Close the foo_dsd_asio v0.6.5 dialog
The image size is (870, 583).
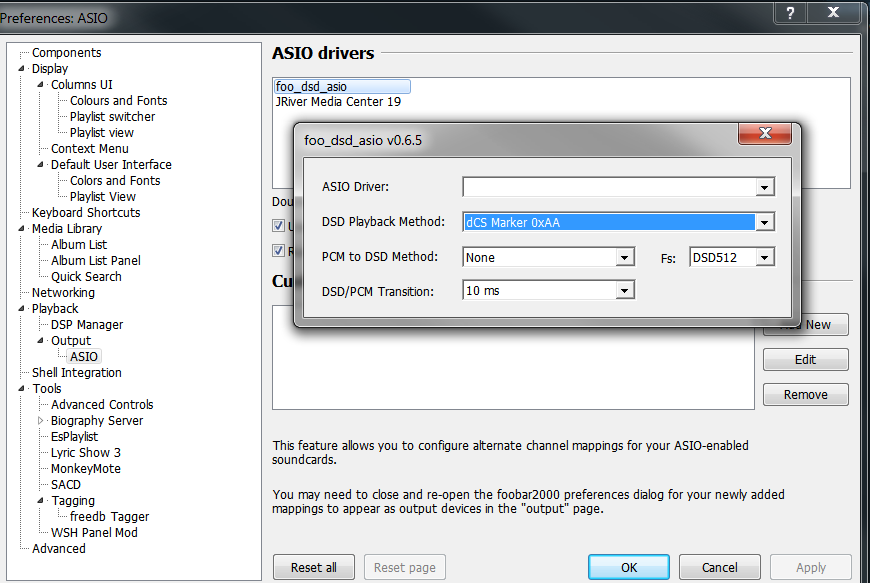coord(765,133)
